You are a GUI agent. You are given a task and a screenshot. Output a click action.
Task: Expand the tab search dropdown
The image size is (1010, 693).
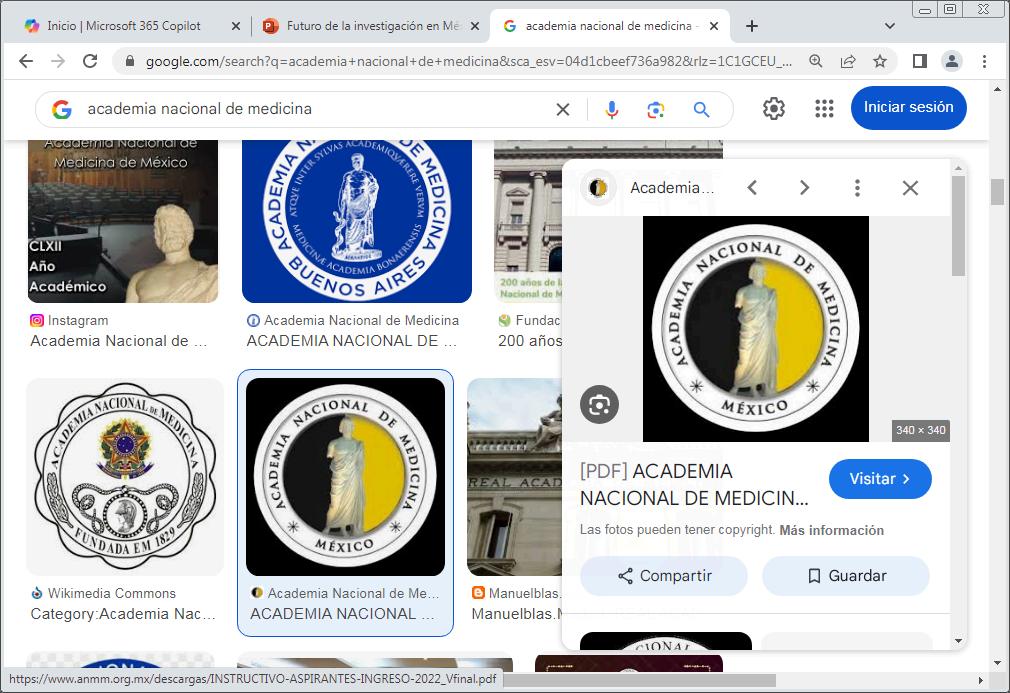(890, 26)
